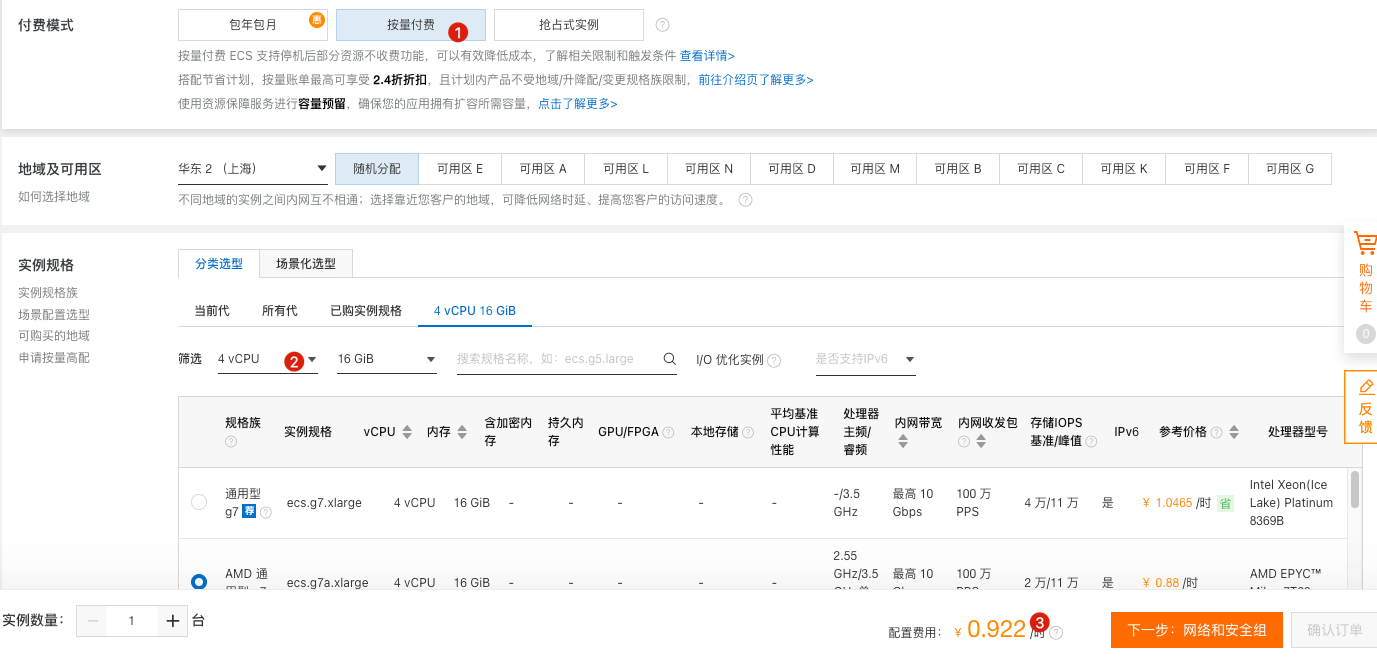
Task: Click the I/O 优化实例 help icon
Action: pyautogui.click(x=774, y=360)
